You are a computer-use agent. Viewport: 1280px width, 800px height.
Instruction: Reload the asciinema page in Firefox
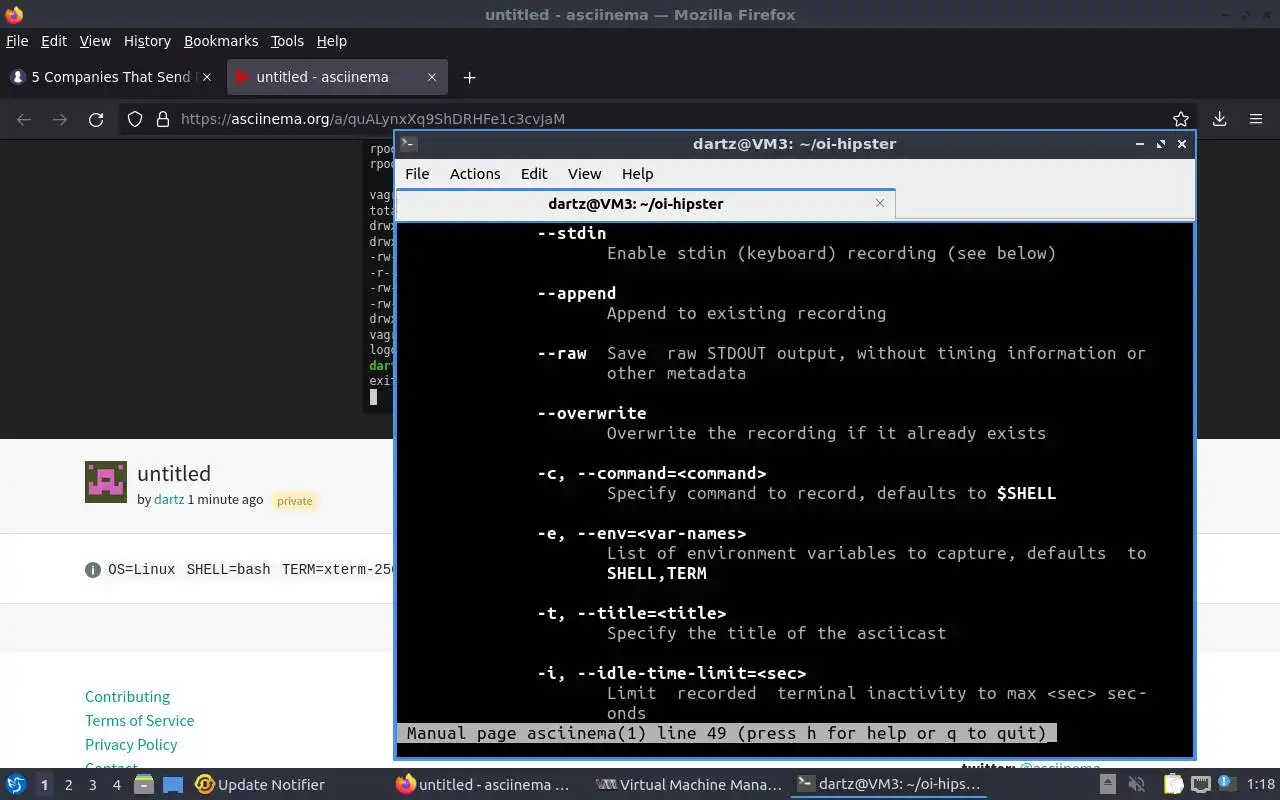96,119
